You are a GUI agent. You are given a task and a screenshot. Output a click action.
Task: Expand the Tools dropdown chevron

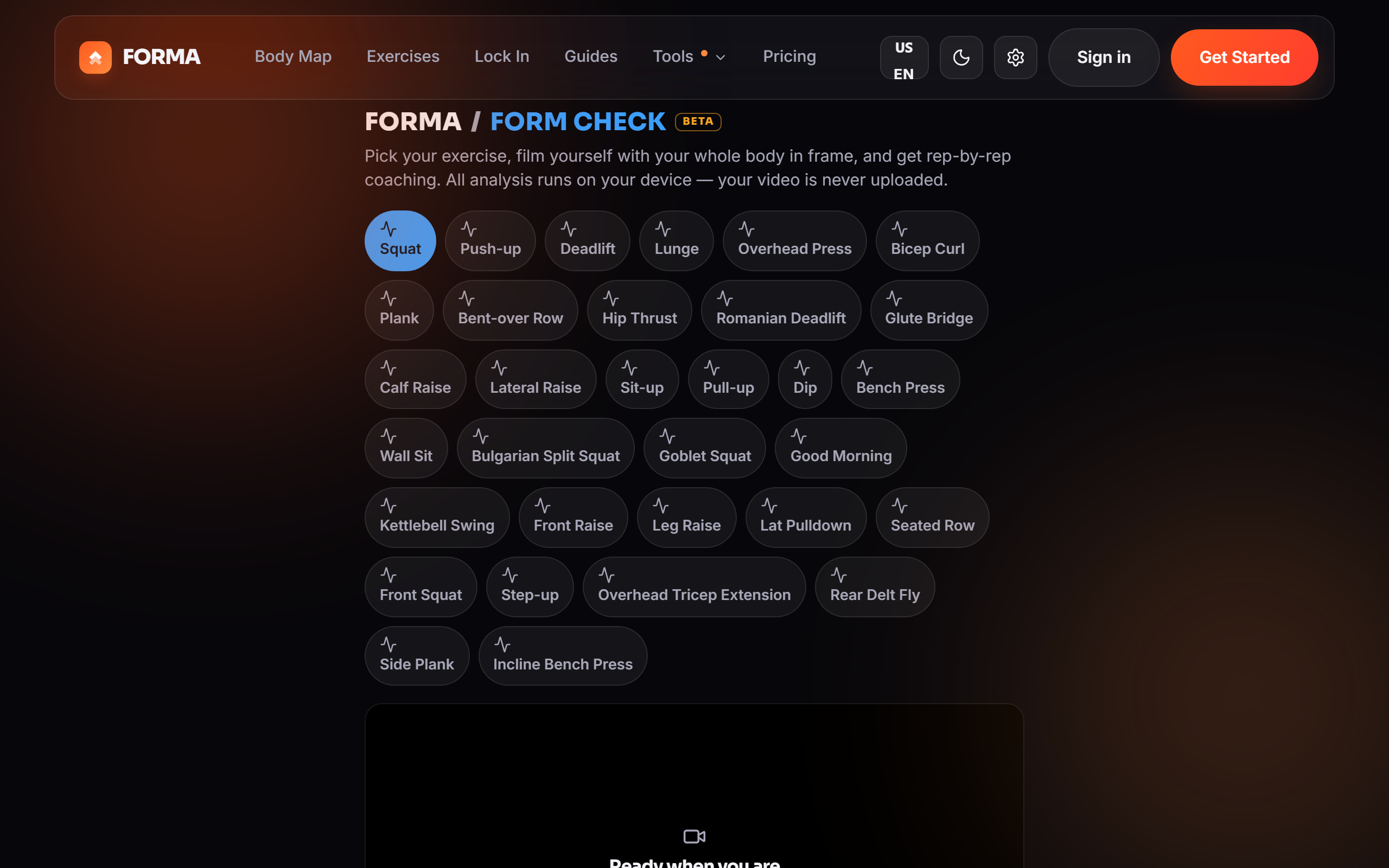721,57
